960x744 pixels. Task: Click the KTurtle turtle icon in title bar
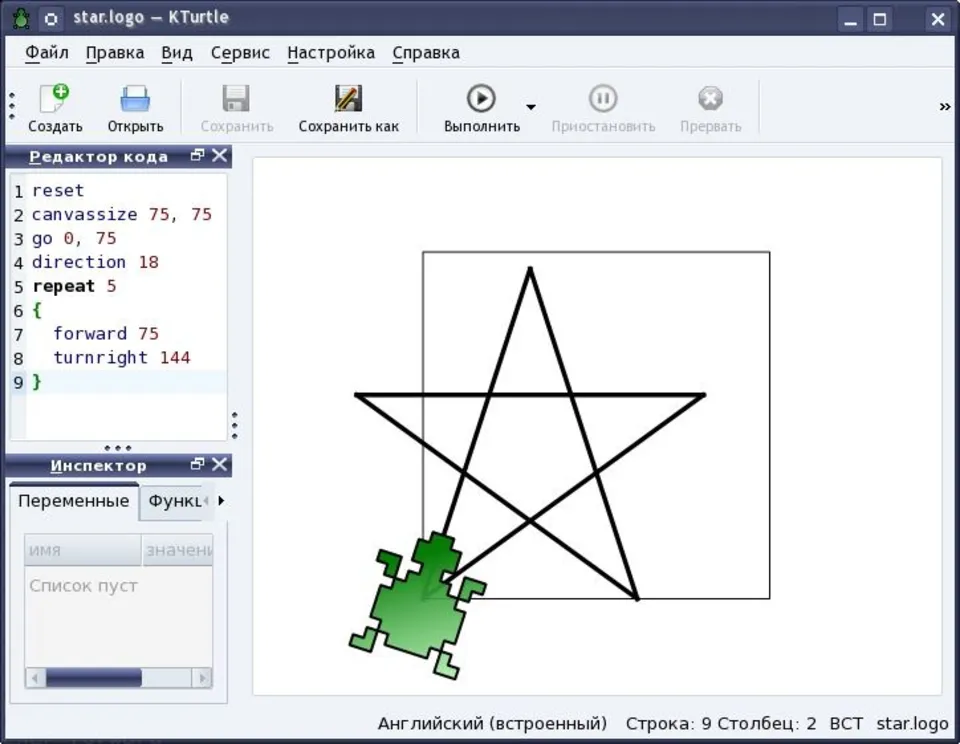[x=21, y=18]
